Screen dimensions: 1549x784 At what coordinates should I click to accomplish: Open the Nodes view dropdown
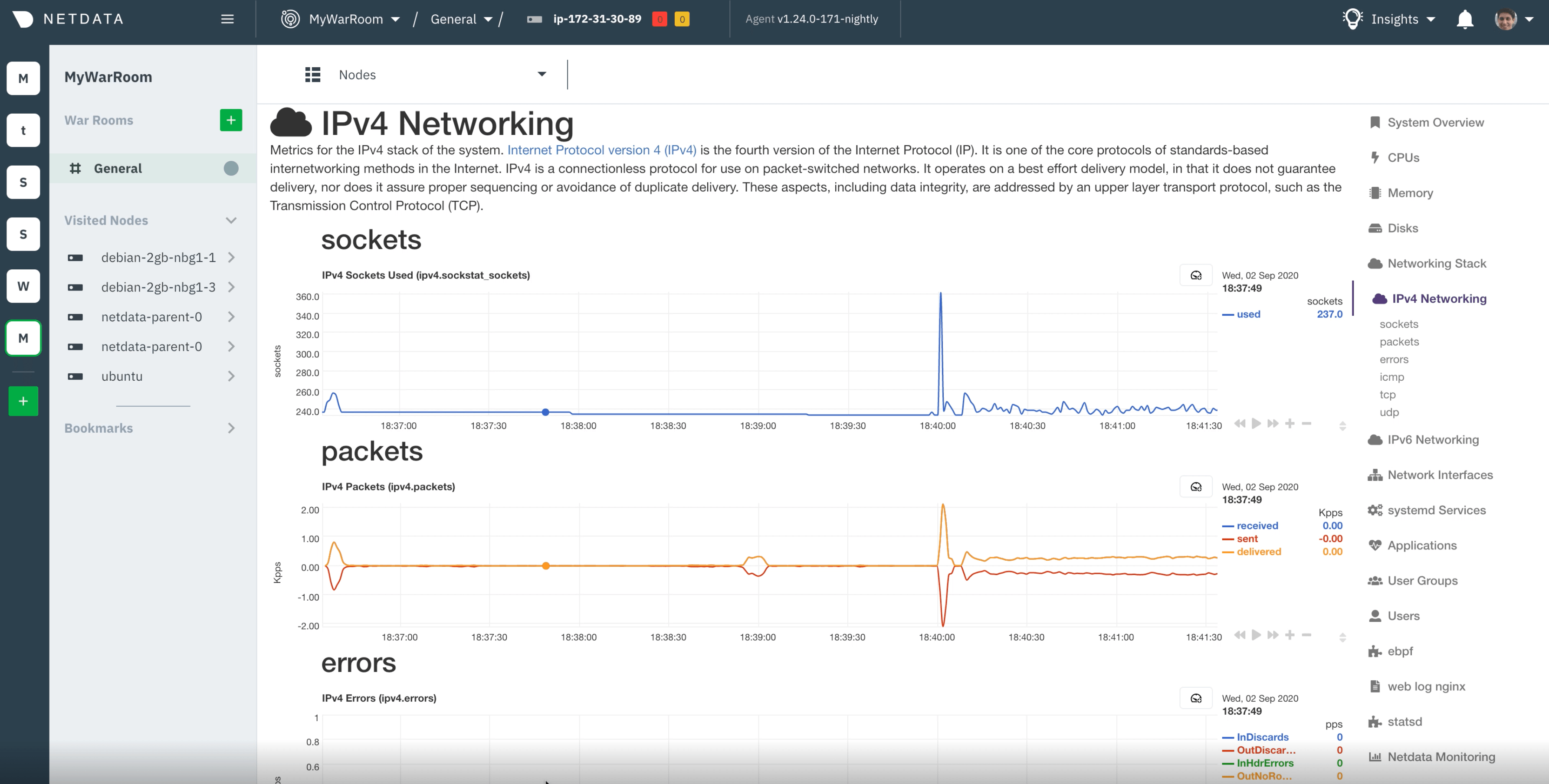point(541,75)
